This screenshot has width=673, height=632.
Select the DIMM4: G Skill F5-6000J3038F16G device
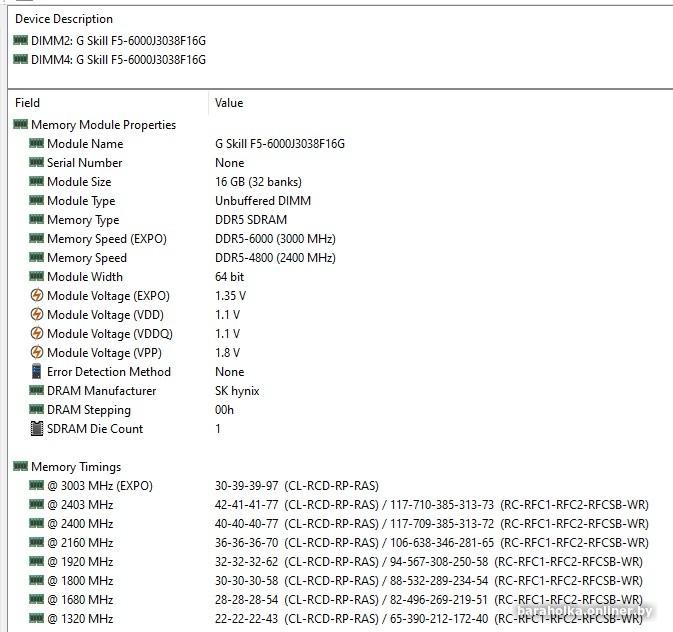[x=118, y=60]
